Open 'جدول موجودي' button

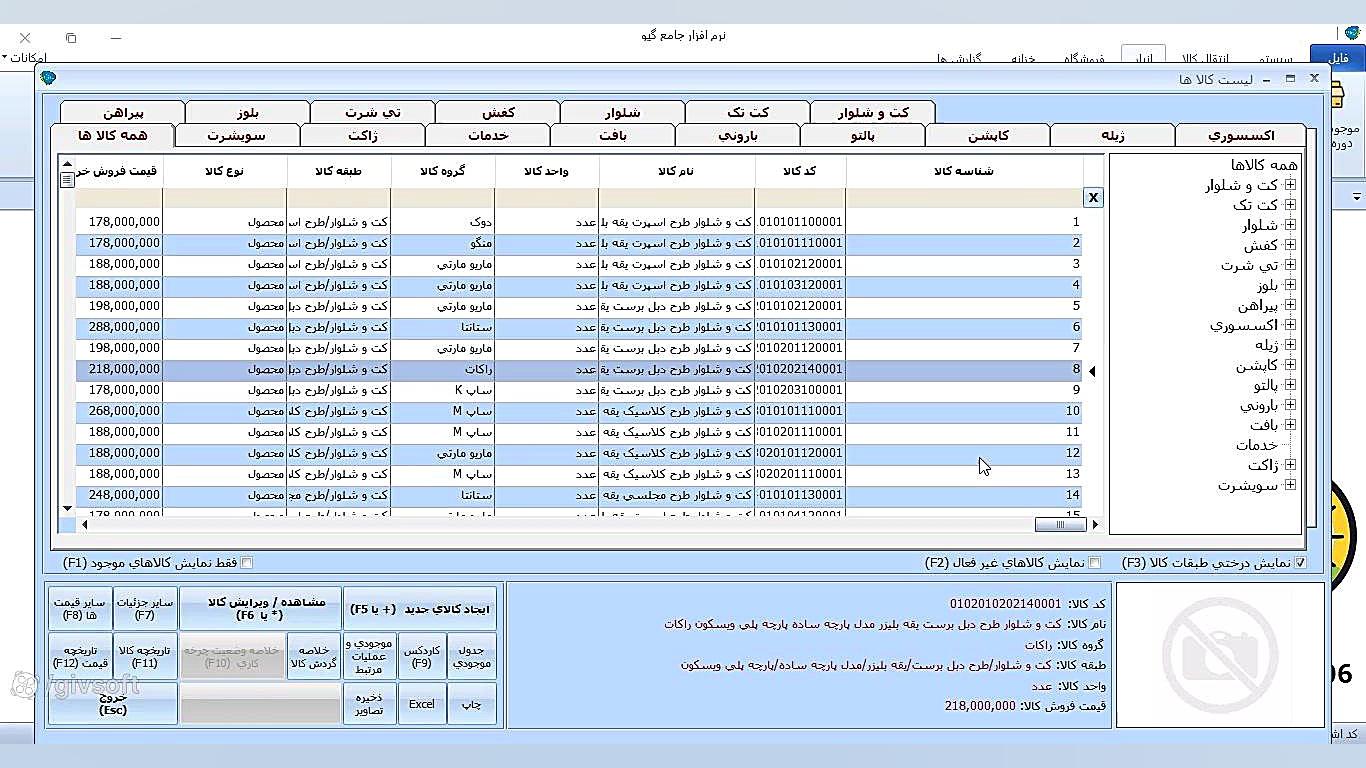pos(472,656)
